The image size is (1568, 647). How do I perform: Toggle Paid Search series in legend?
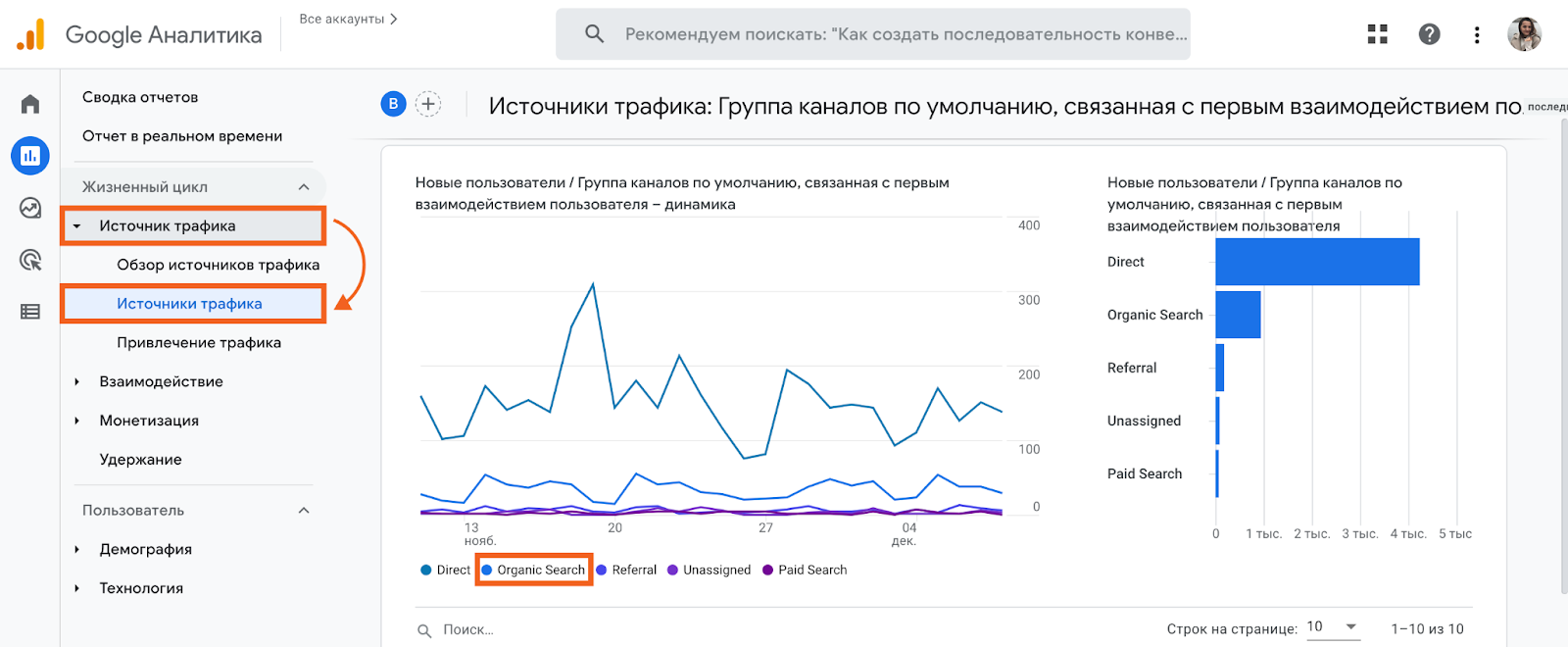tap(804, 571)
